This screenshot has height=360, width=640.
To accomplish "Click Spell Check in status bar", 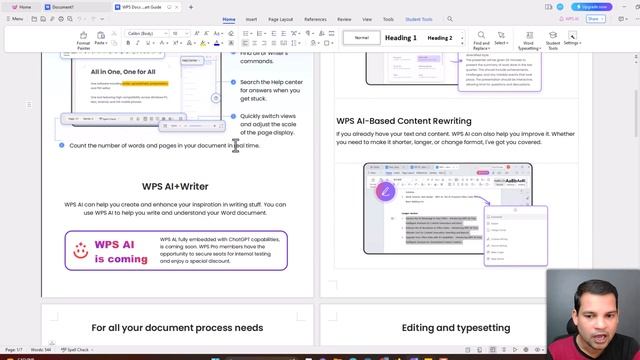I will pyautogui.click(x=77, y=350).
